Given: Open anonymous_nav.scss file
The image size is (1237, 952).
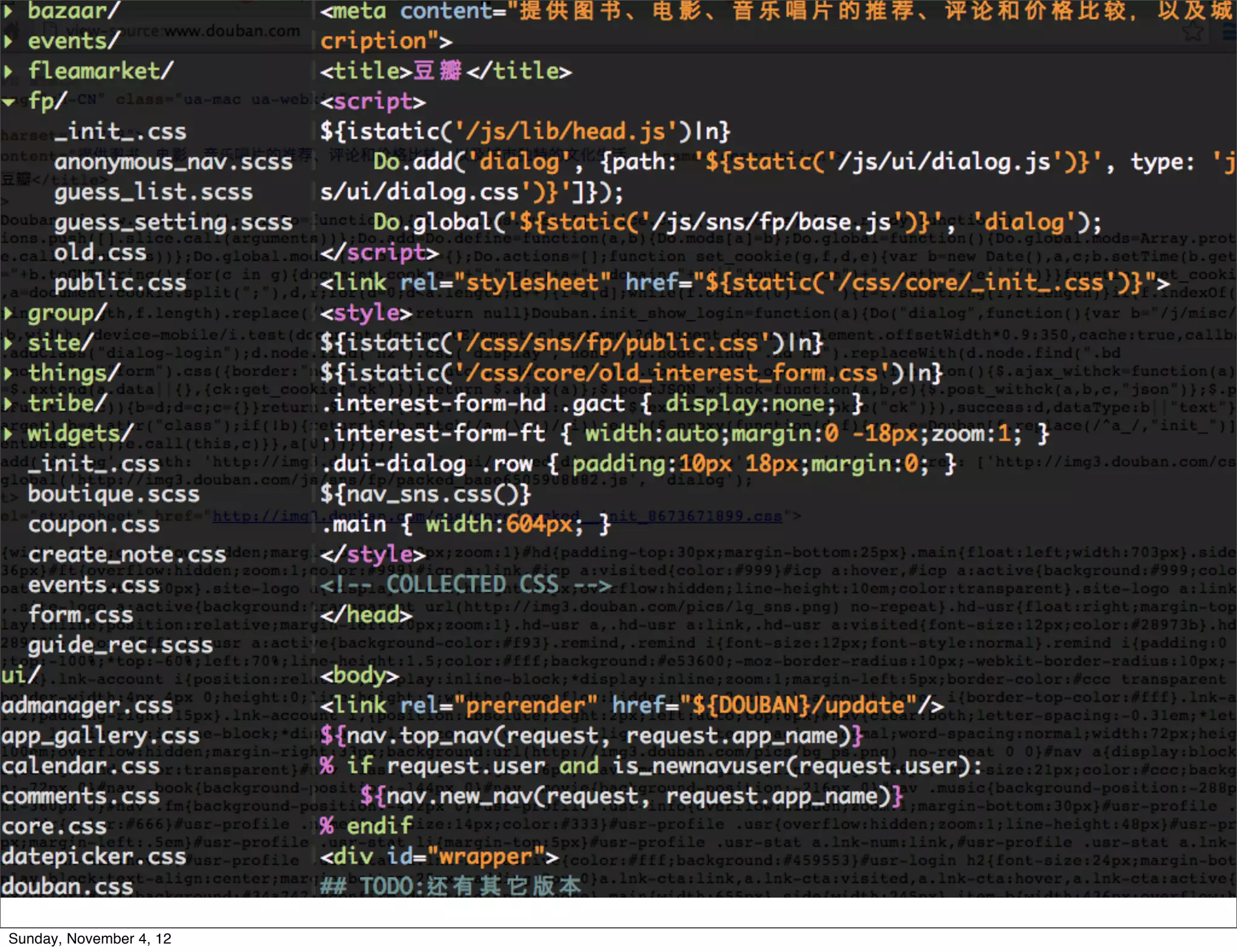Looking at the screenshot, I should click(173, 162).
